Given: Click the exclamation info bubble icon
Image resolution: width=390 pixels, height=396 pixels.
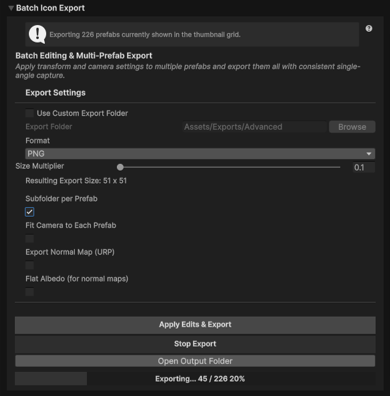Looking at the screenshot, I should [x=37, y=34].
